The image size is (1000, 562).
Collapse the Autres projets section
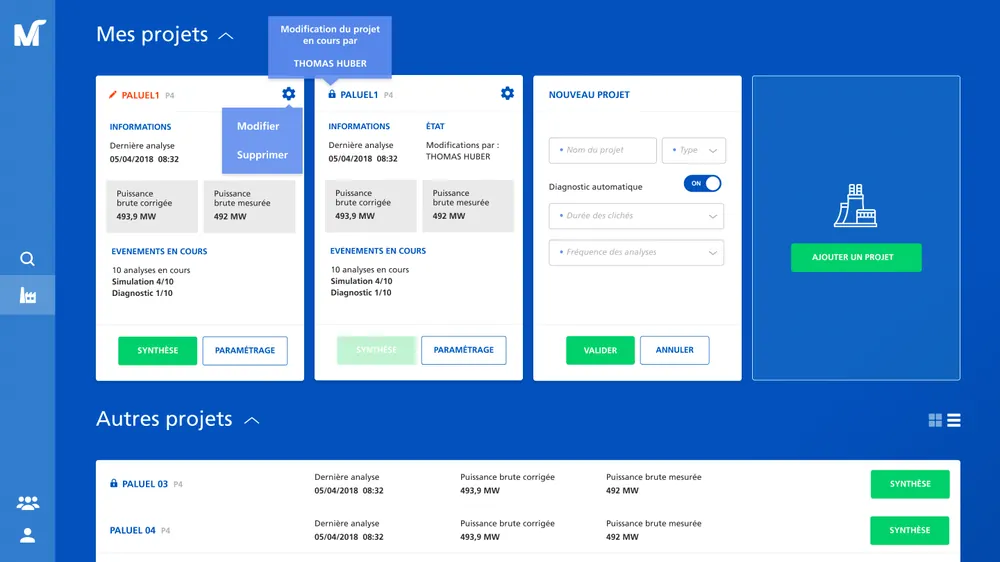pos(252,420)
